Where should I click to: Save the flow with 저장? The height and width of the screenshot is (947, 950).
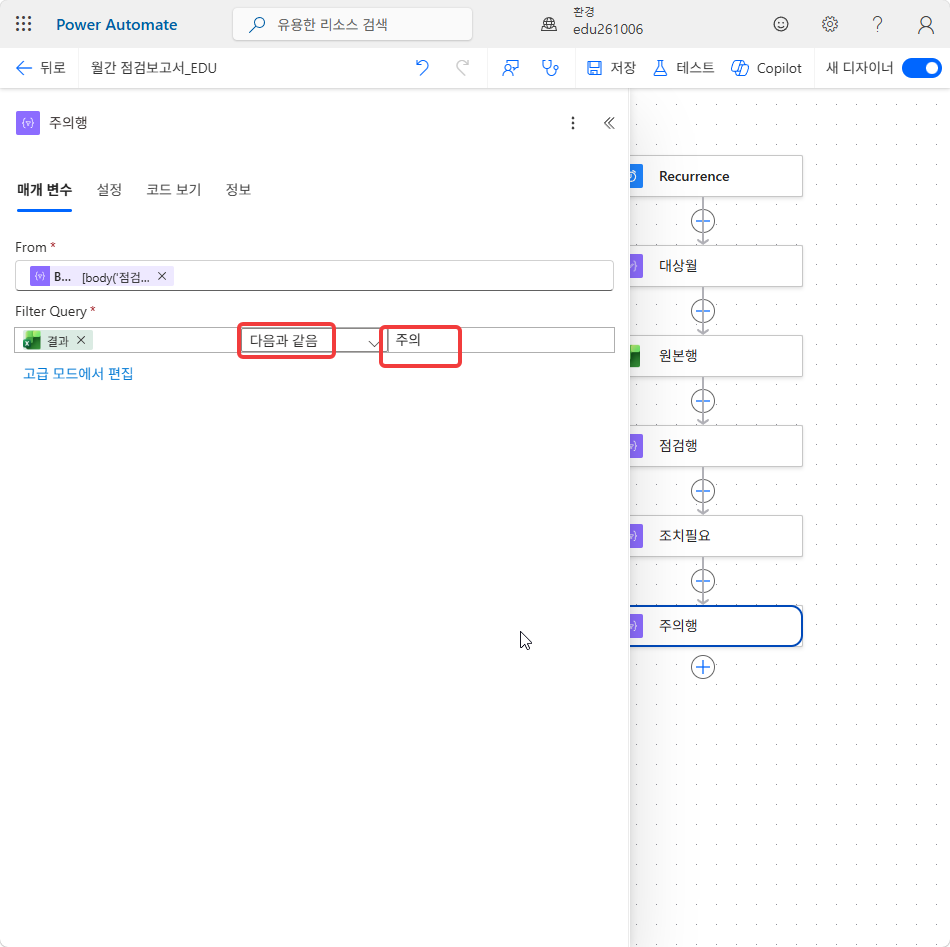[x=611, y=68]
